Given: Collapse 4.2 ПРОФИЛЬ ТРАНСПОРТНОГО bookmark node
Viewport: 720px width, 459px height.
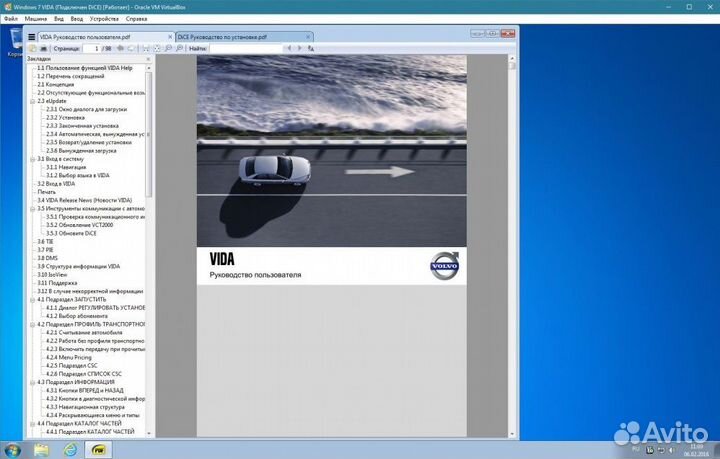Looking at the screenshot, I should [x=34, y=324].
